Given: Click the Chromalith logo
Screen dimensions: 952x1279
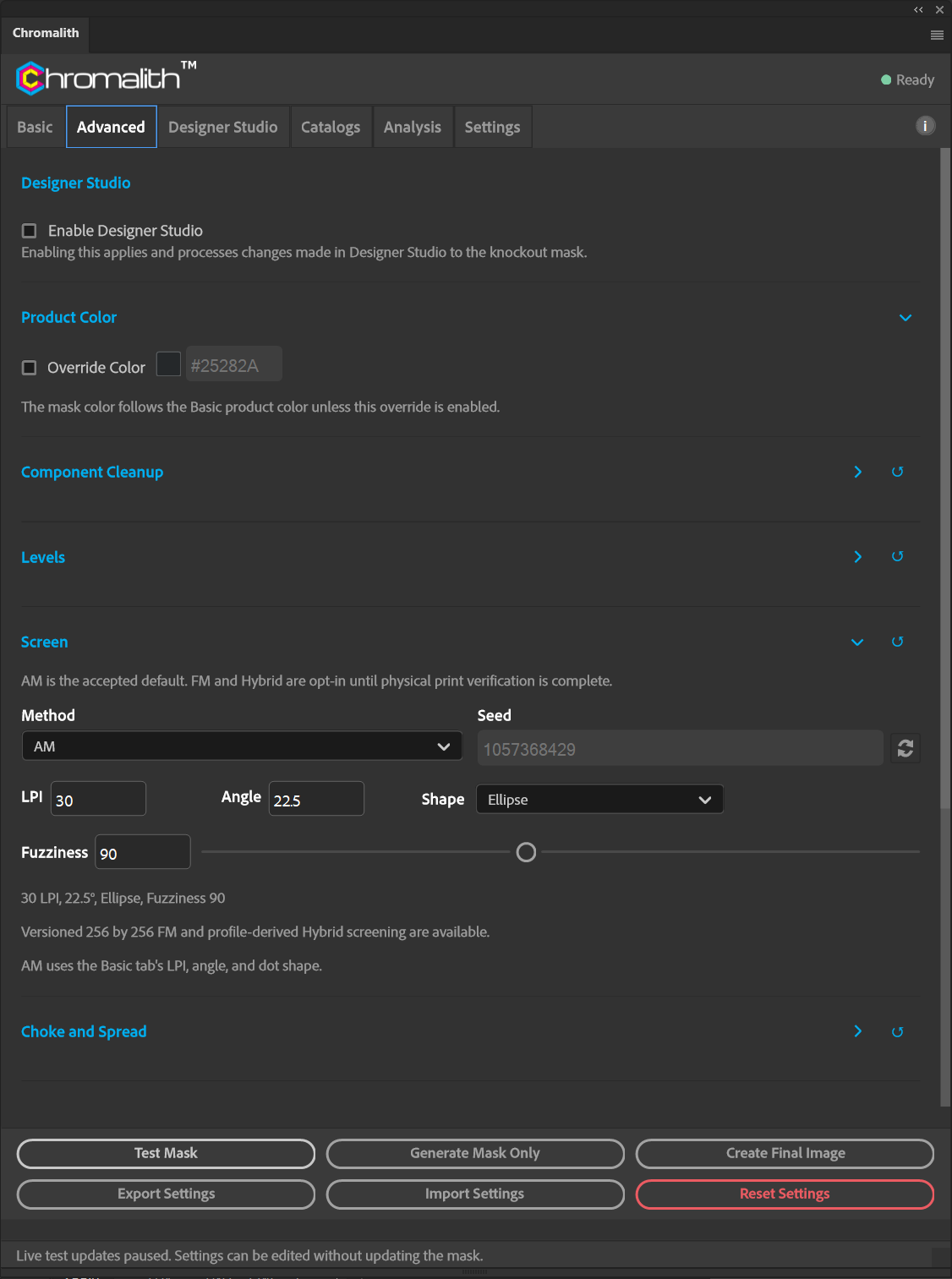Looking at the screenshot, I should 106,78.
